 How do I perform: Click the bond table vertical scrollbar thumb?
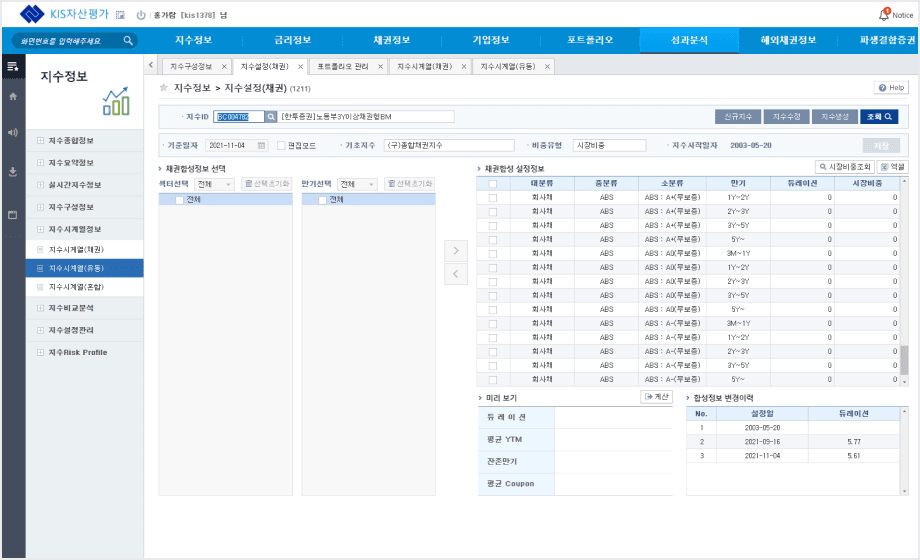[x=904, y=360]
